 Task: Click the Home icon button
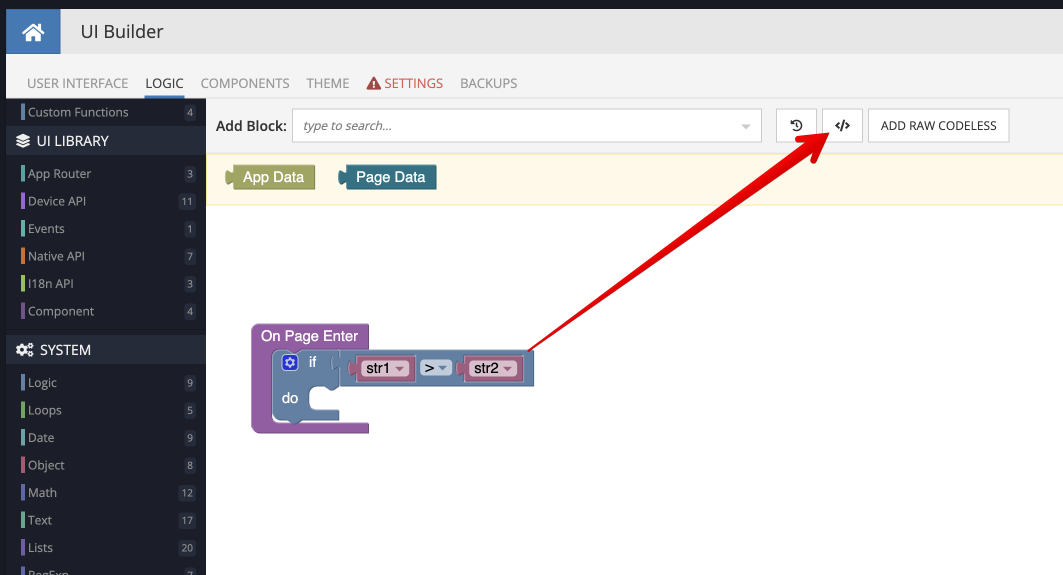coord(33,32)
